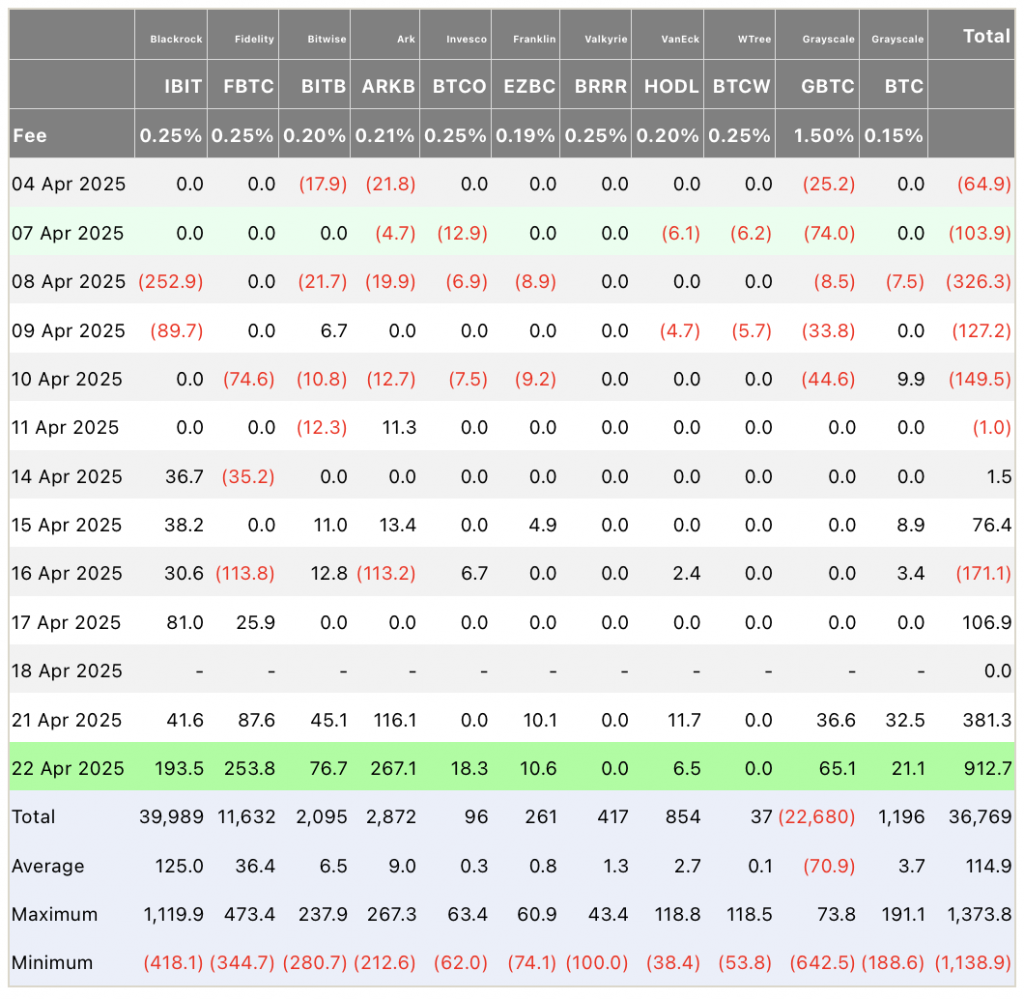
Task: Select the highlighted 22 Apr 2025 row date
Action: tap(68, 768)
